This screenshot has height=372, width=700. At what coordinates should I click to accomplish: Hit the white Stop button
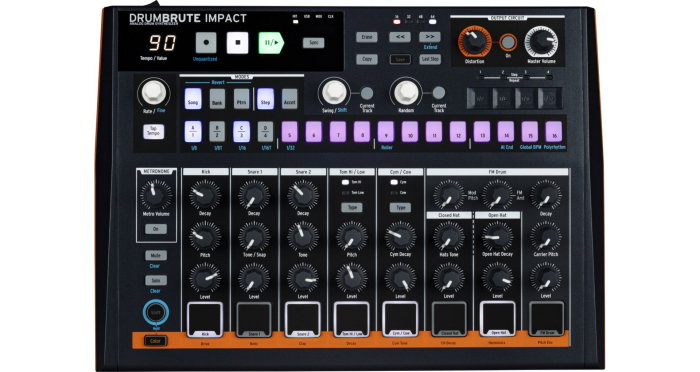(x=238, y=43)
